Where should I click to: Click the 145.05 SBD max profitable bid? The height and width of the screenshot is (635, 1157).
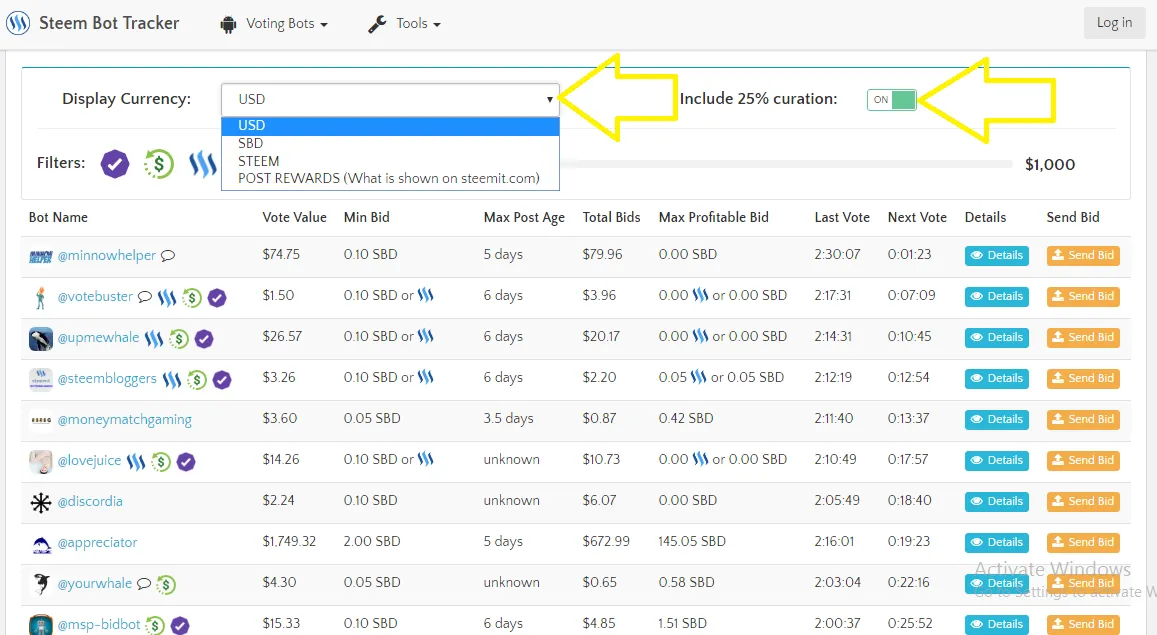click(692, 541)
